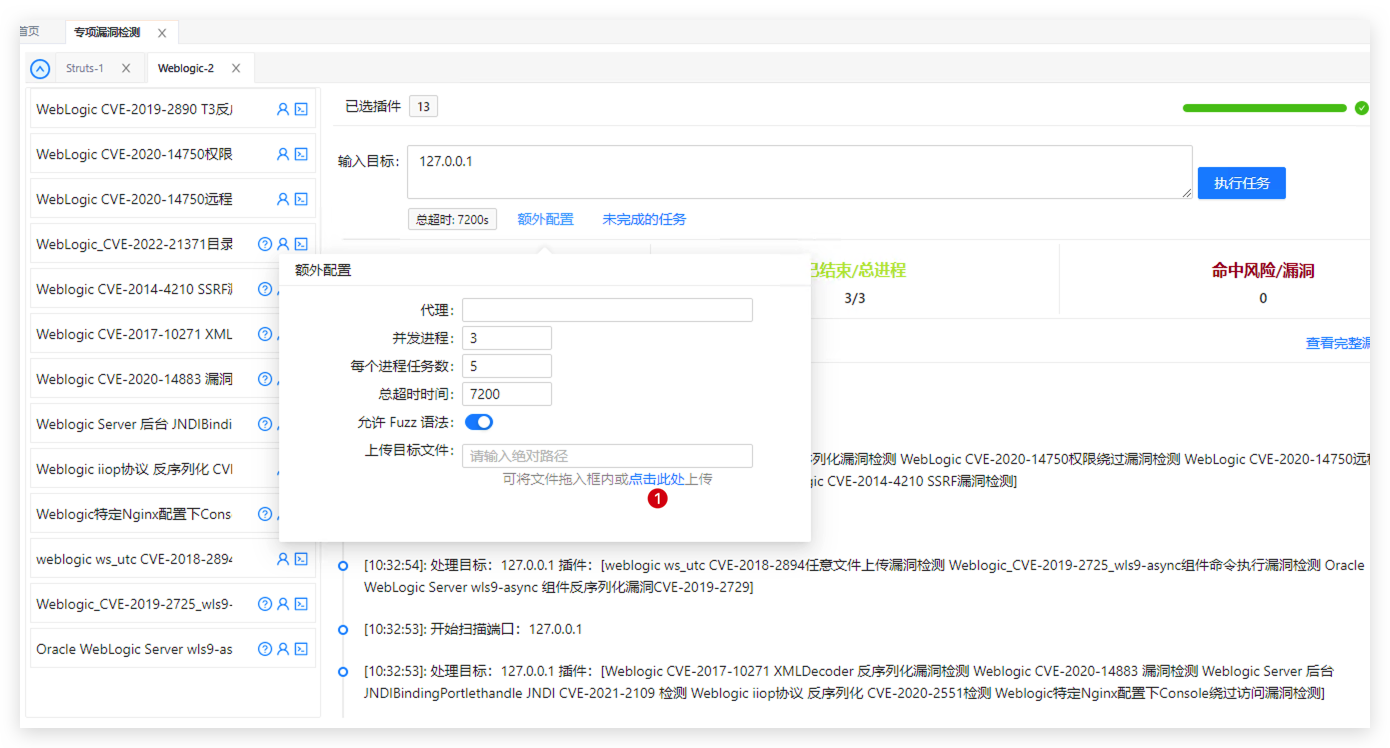This screenshot has height=748, width=1390.
Task: Click user icon for WebLogic CVE-2020-14750权限
Action: [283, 155]
